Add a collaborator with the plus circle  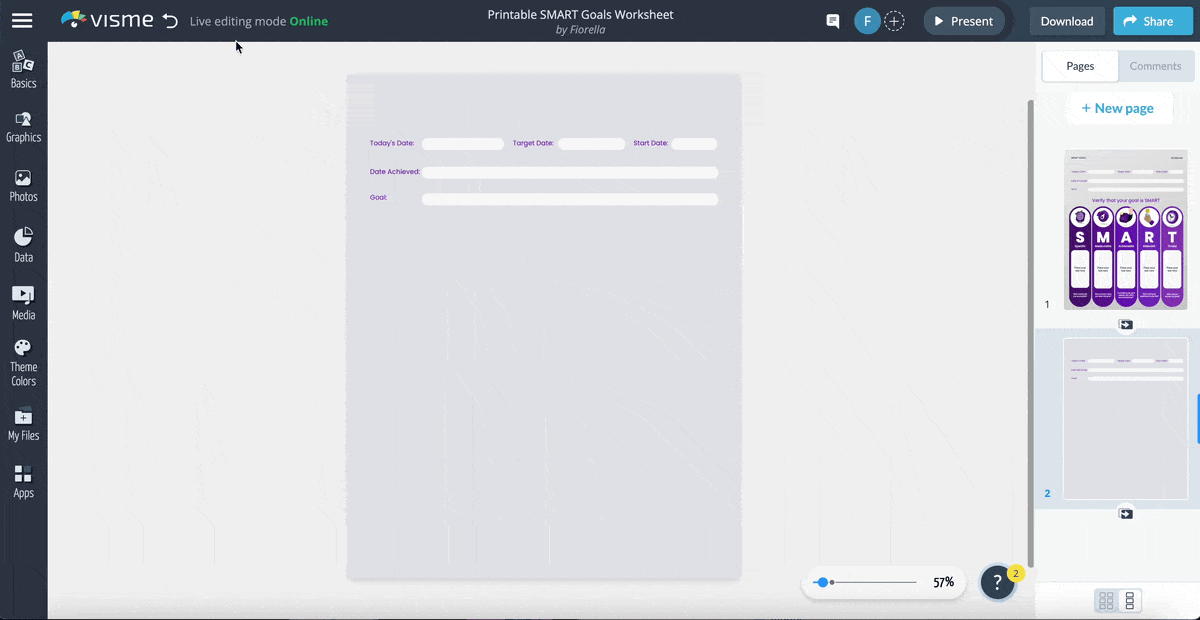[x=895, y=21]
